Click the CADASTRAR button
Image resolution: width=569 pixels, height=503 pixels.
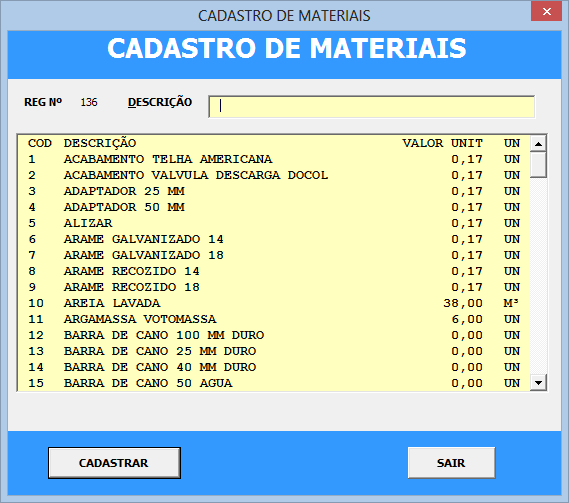point(114,463)
